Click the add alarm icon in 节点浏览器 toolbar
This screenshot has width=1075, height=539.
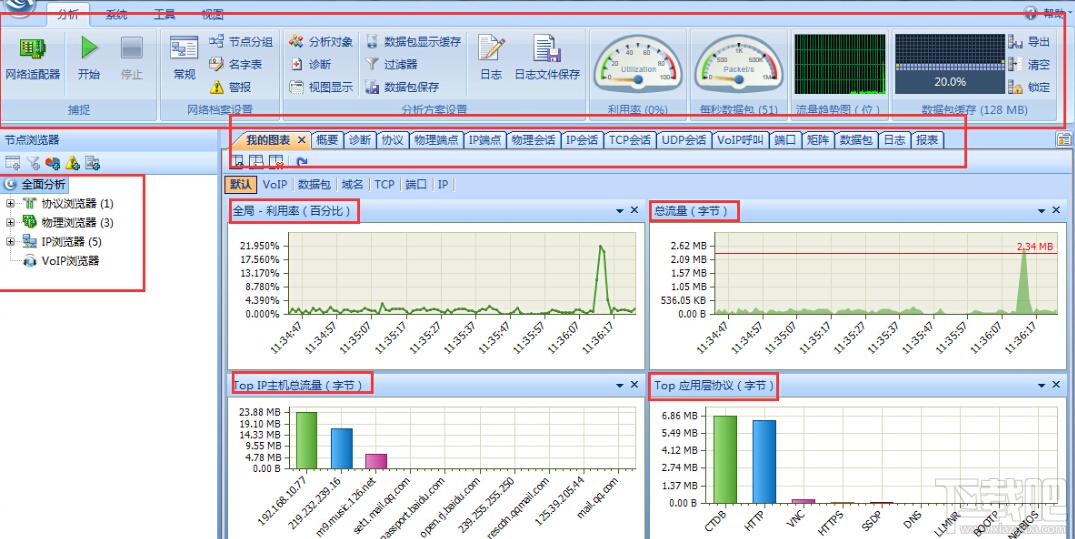click(73, 163)
